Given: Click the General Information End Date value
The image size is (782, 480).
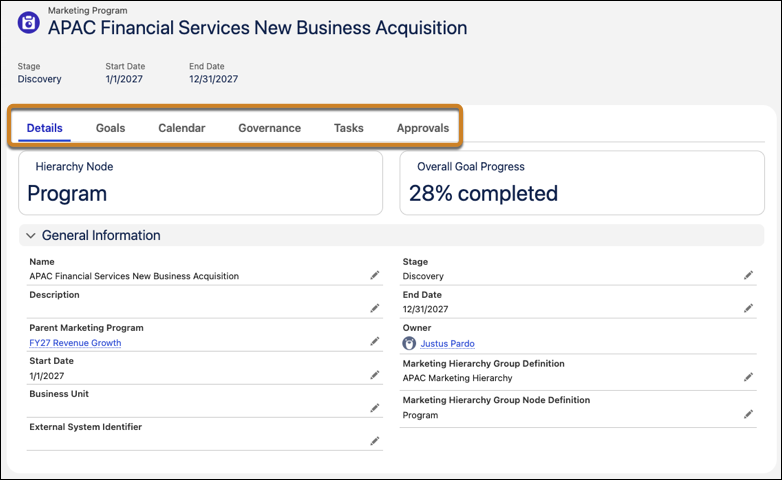Looking at the screenshot, I should pyautogui.click(x=425, y=309).
